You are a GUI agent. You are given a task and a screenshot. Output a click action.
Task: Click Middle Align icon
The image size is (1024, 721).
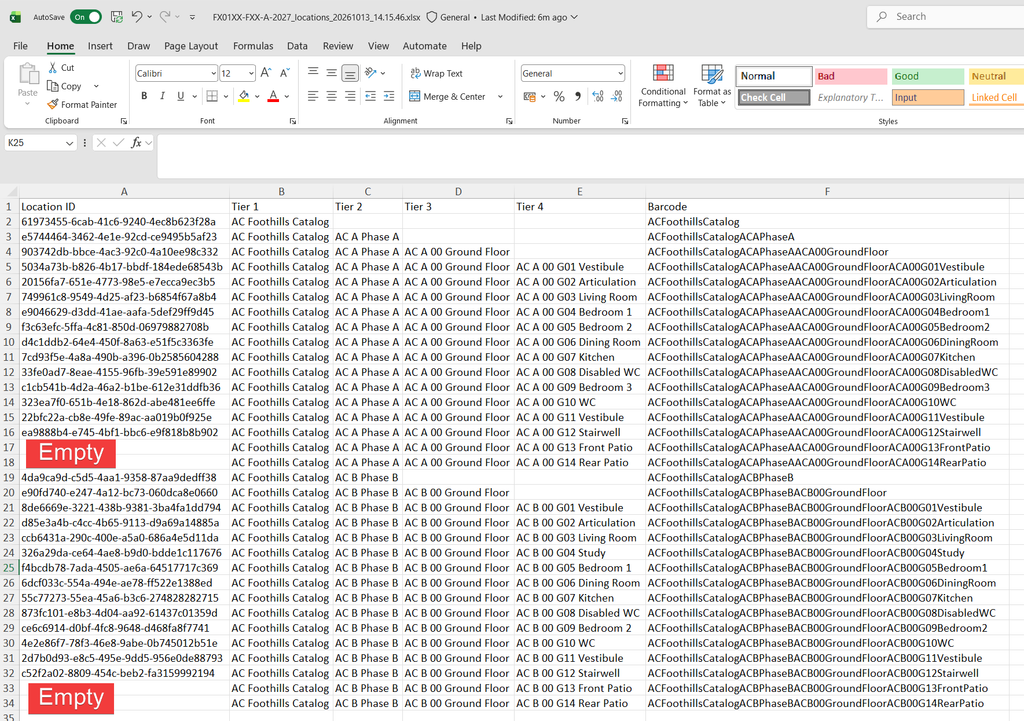click(332, 73)
